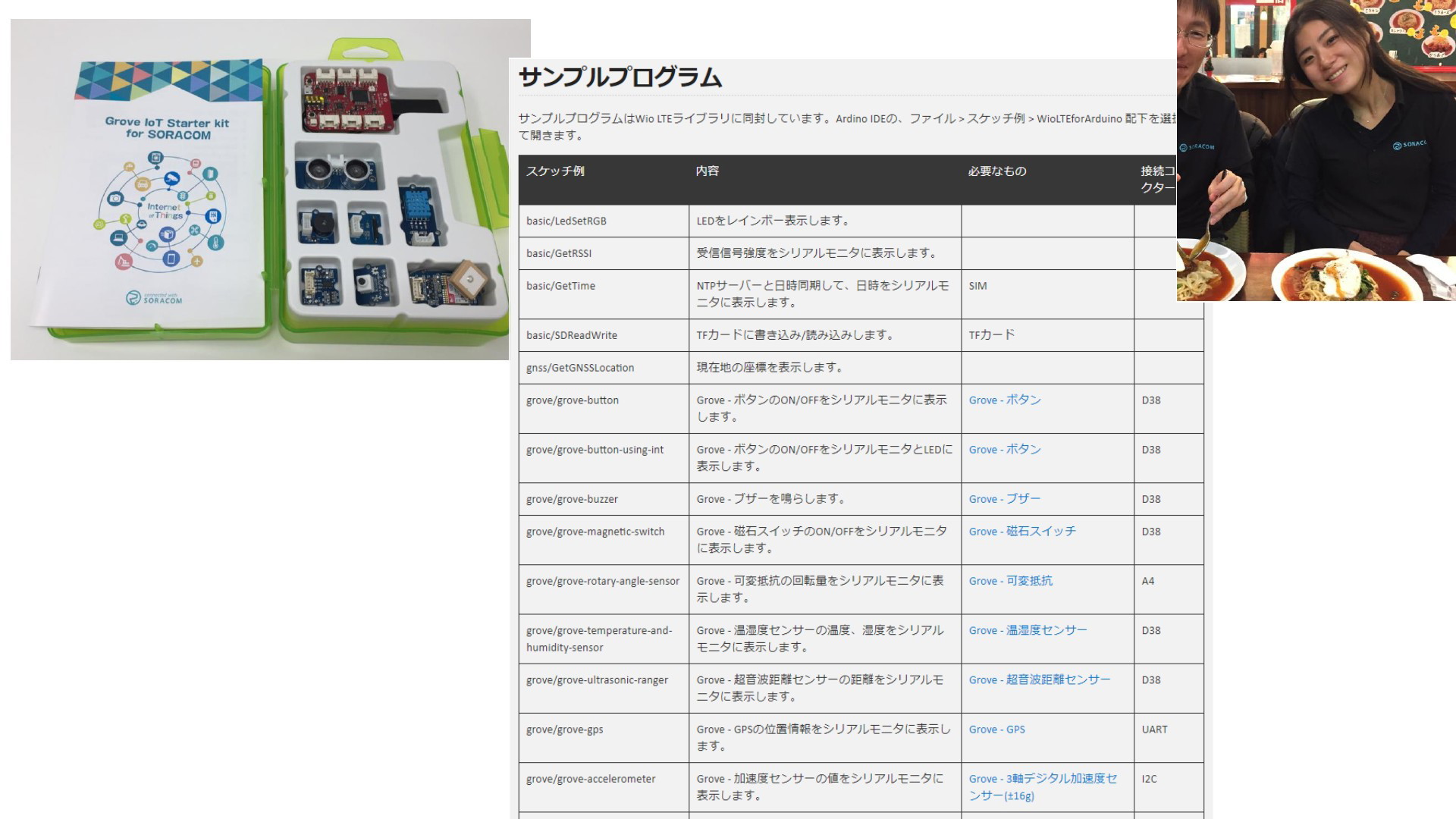Click the TFカード requirement cell

[1047, 336]
